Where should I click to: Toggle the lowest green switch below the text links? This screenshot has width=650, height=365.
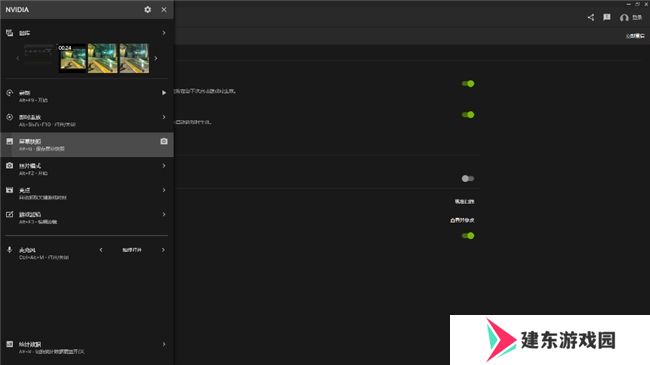coord(468,236)
